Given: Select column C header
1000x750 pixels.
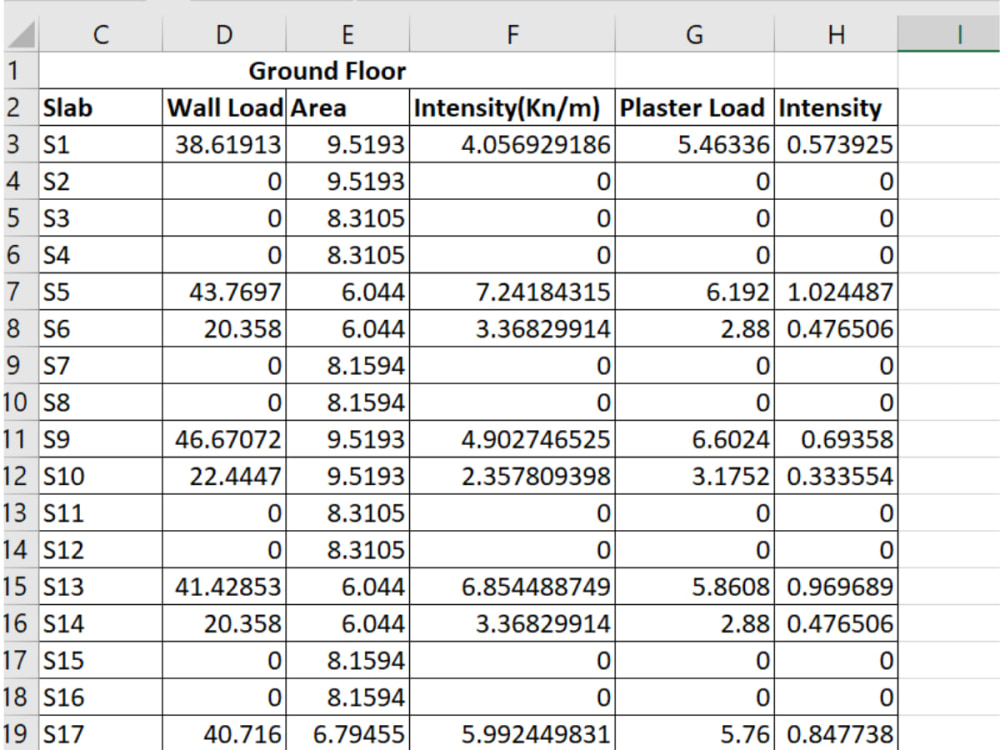Looking at the screenshot, I should tap(101, 34).
